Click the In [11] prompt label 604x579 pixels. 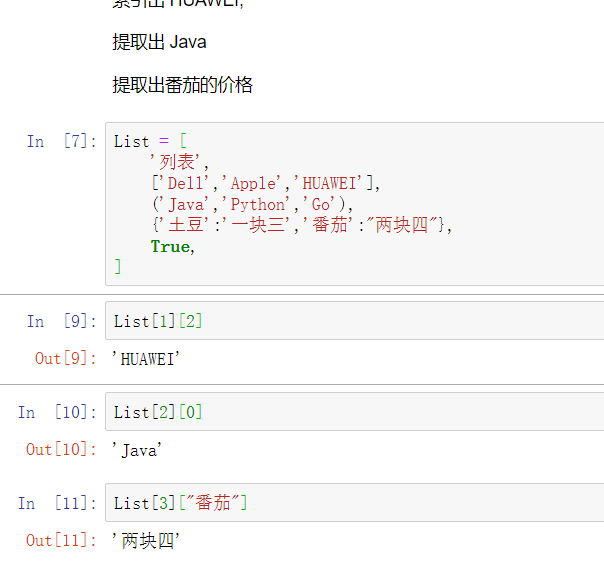[x=55, y=503]
